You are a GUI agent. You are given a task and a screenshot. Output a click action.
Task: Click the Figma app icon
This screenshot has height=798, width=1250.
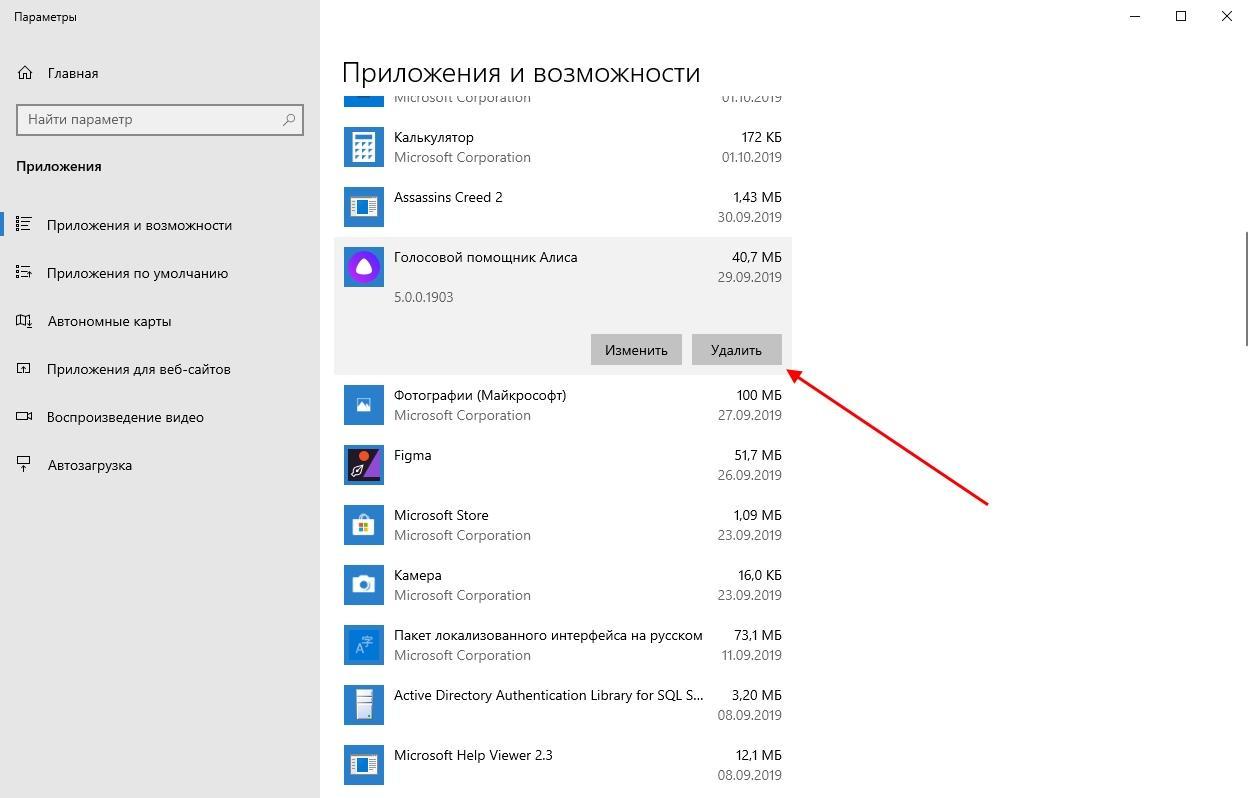click(x=364, y=465)
